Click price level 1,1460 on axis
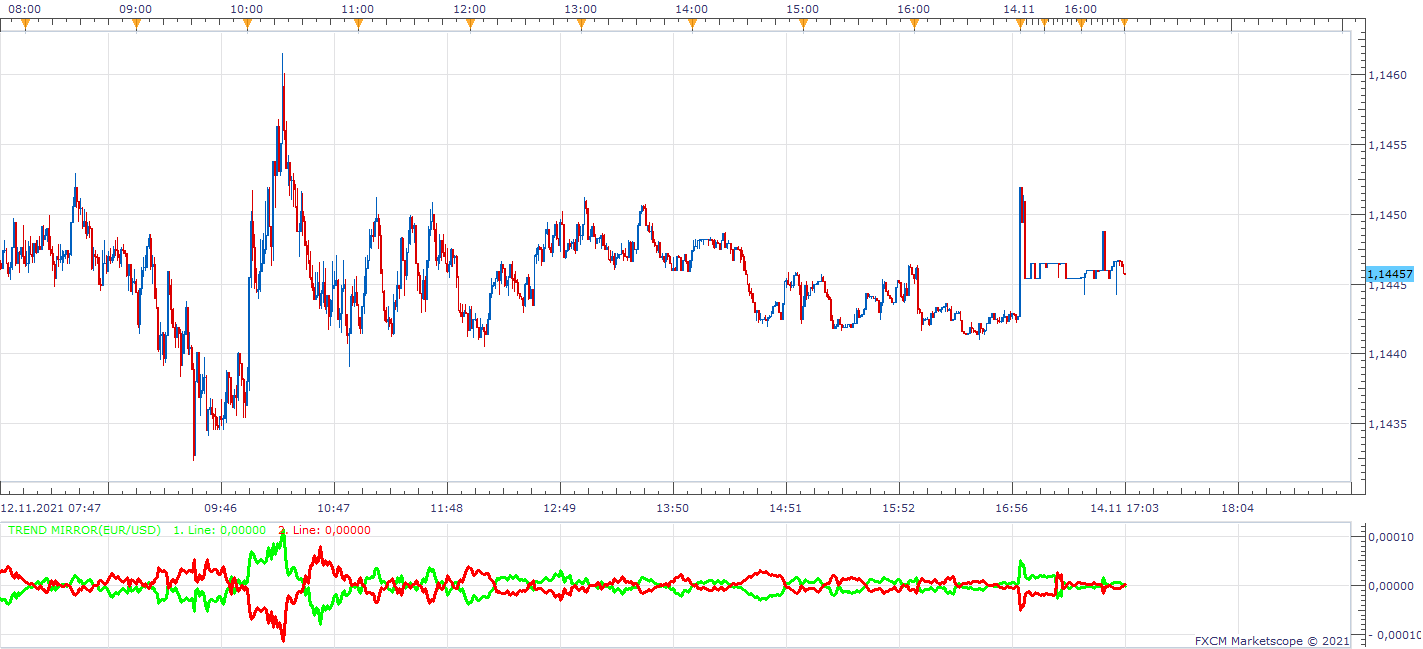The width and height of the screenshot is (1423, 649). (x=1387, y=75)
